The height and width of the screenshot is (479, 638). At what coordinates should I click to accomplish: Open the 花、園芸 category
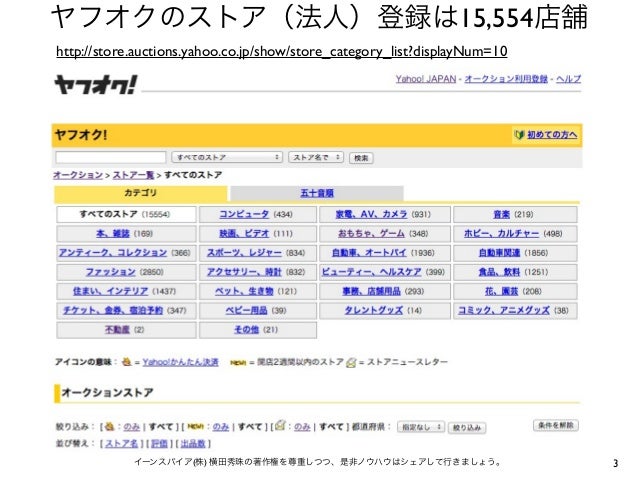(x=501, y=291)
